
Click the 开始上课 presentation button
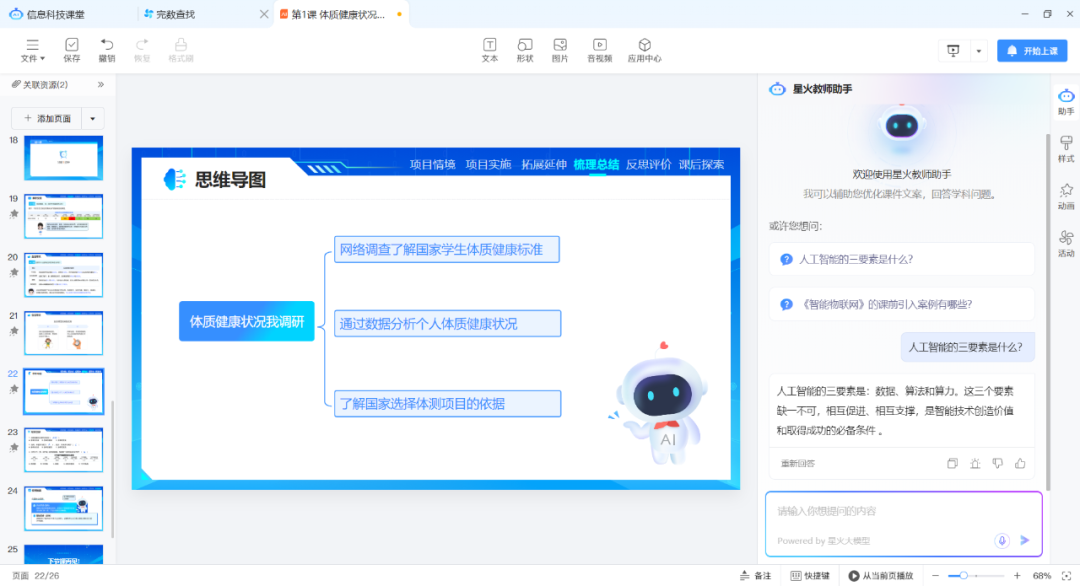[1032, 49]
